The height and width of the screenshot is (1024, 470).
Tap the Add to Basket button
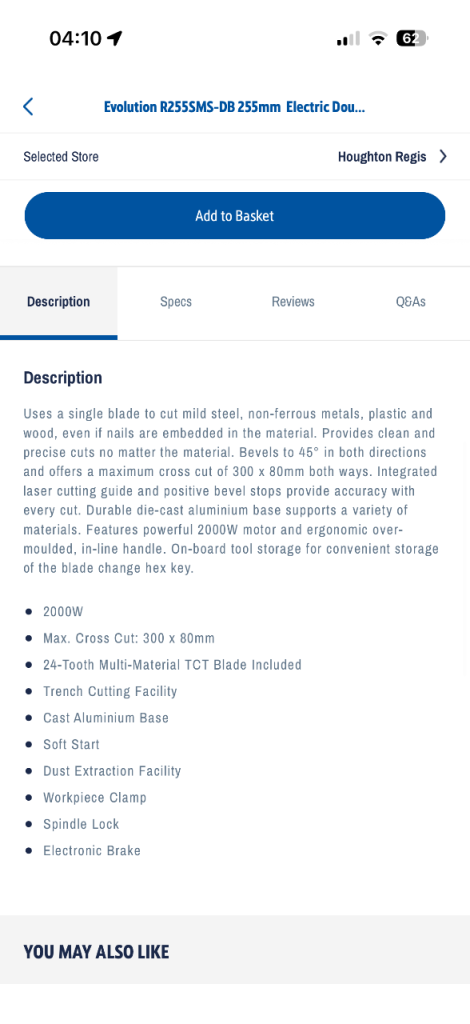click(x=235, y=216)
